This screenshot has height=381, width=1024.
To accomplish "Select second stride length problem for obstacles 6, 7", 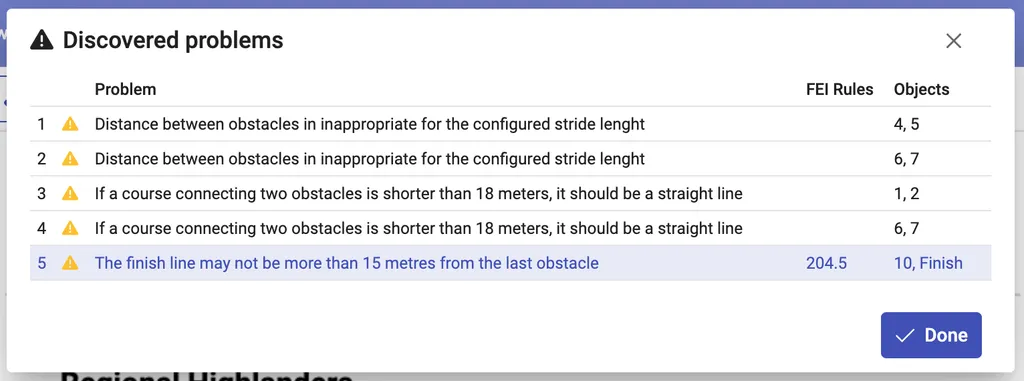I will pos(510,159).
